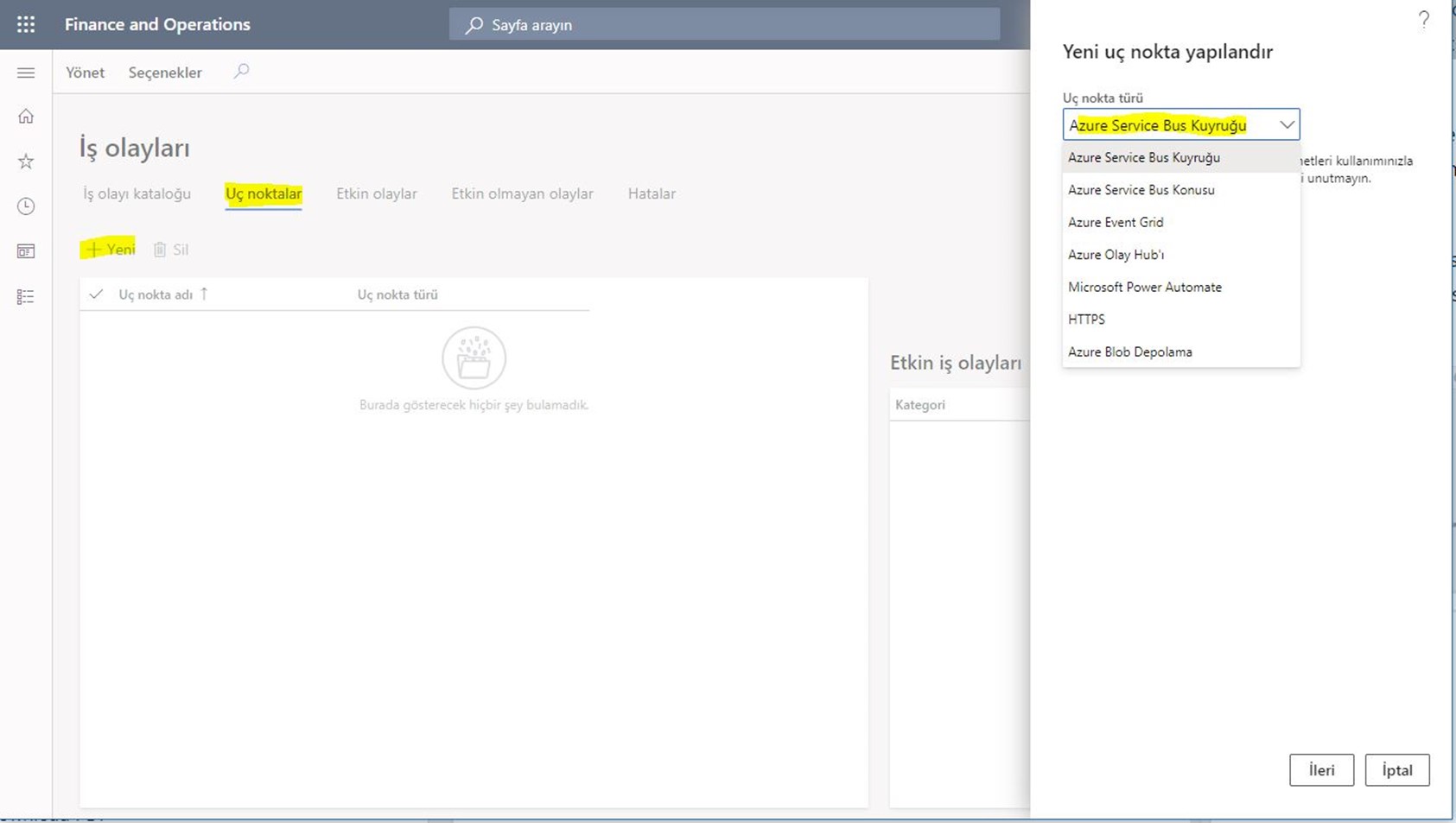Click the magnifier icon beside Seçenekler
The width and height of the screenshot is (1456, 823).
pyautogui.click(x=241, y=72)
